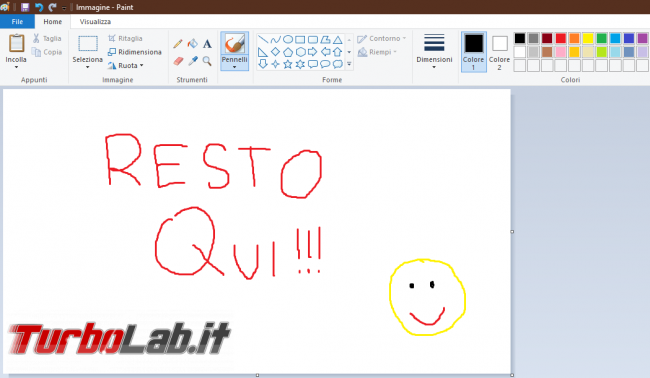Choose the Polygon shape
This screenshot has height=378, width=650.
(325, 40)
